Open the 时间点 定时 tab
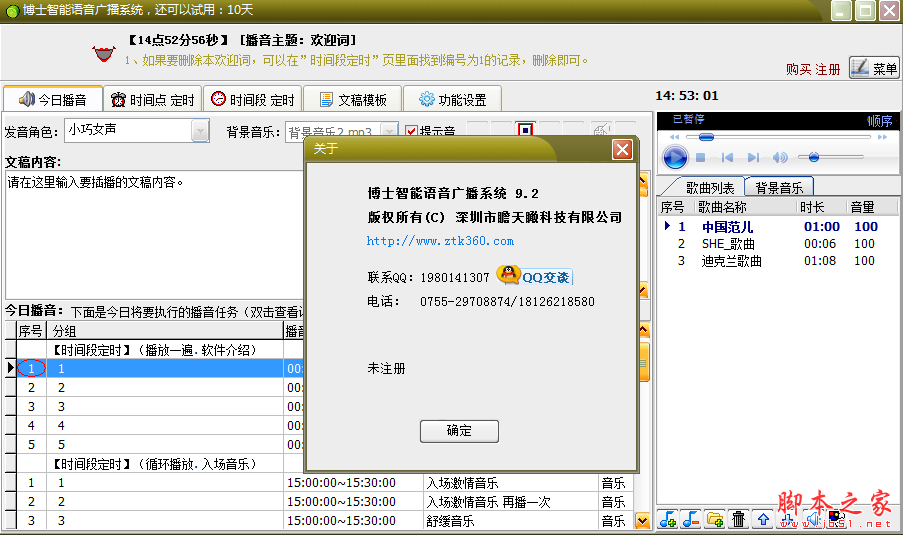This screenshot has width=903, height=535. [153, 100]
